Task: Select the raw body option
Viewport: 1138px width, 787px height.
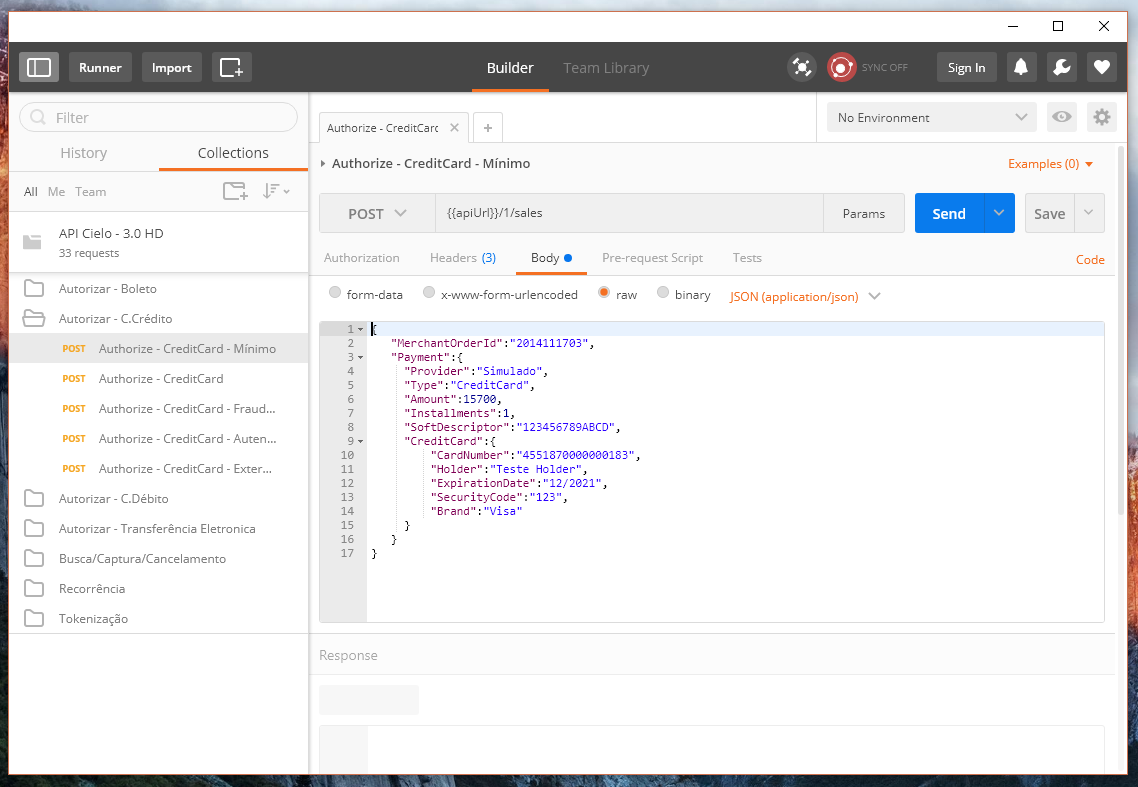Action: pyautogui.click(x=604, y=293)
